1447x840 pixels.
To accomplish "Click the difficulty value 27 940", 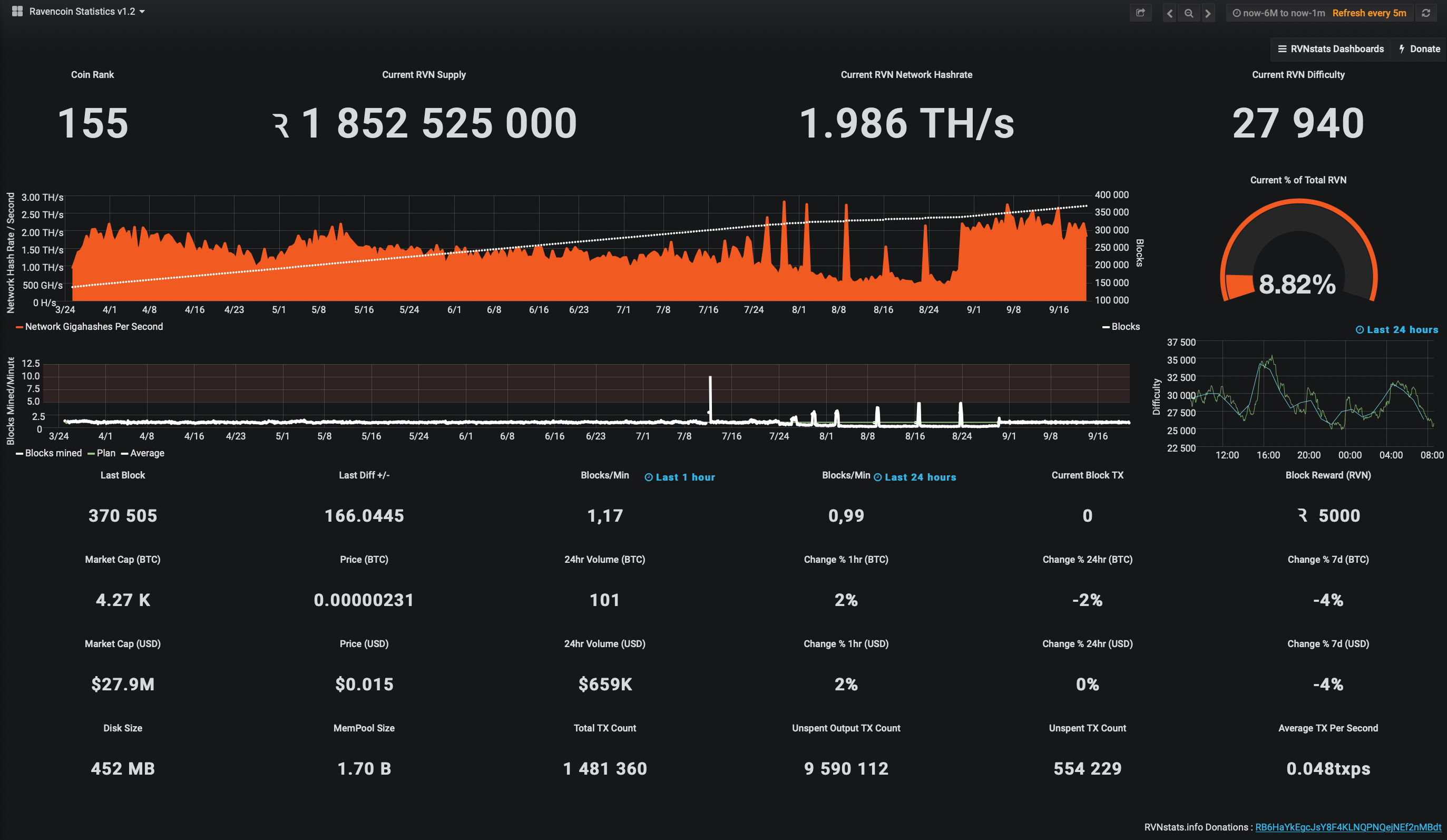I will [x=1298, y=123].
